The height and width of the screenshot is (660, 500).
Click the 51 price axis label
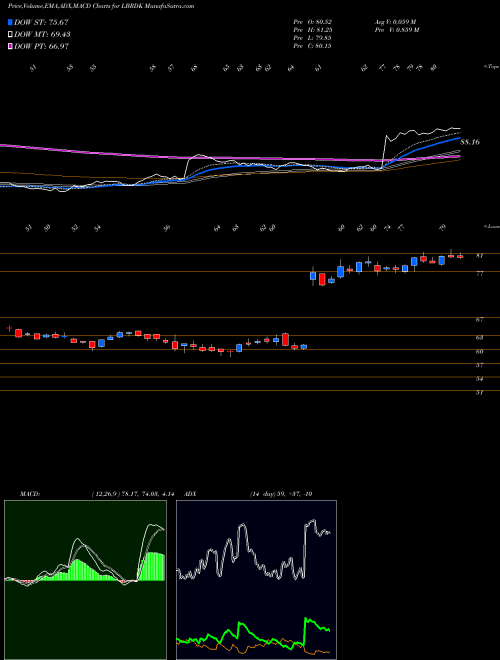tap(479, 392)
